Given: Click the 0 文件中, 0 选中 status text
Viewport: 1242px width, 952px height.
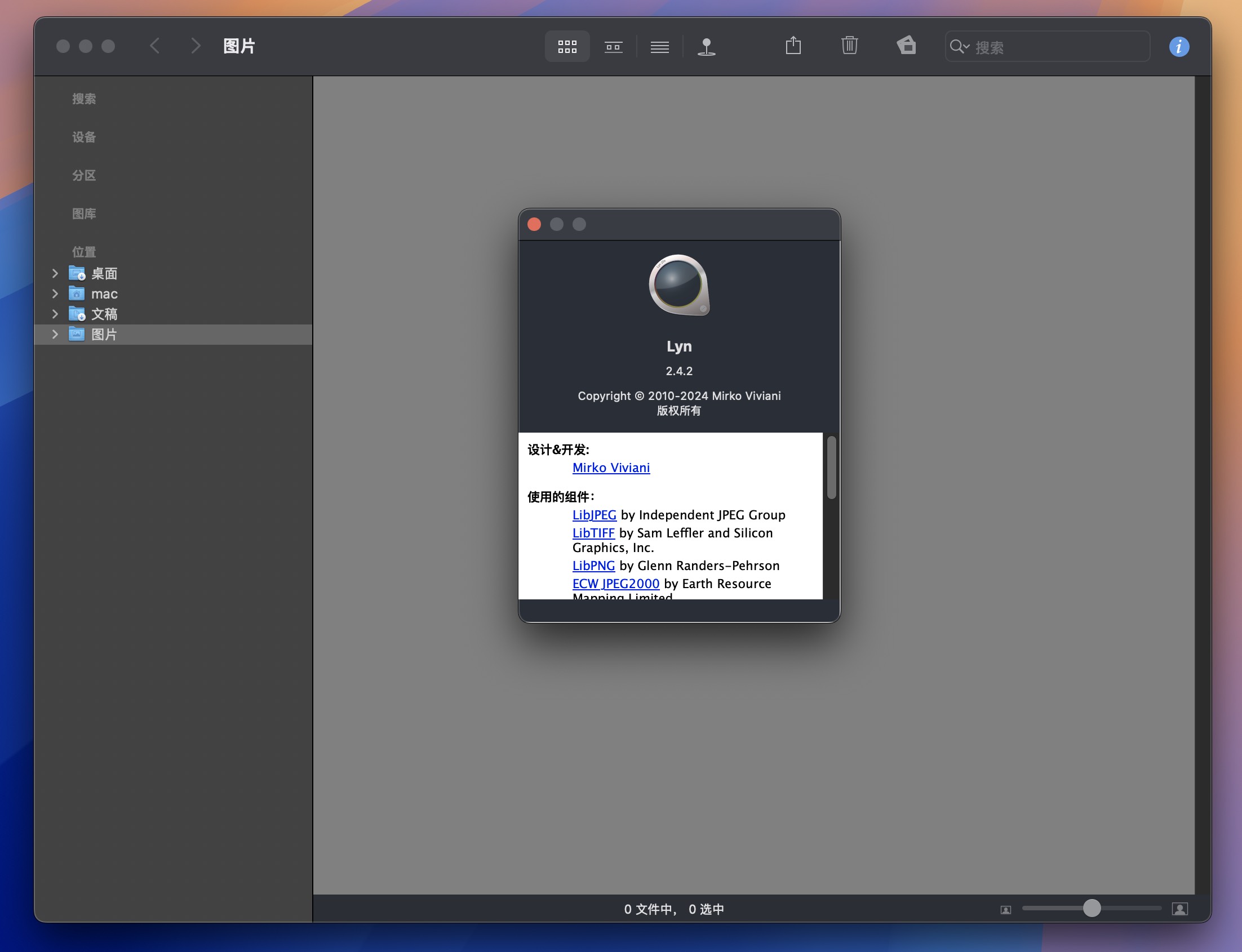Looking at the screenshot, I should click(x=674, y=910).
